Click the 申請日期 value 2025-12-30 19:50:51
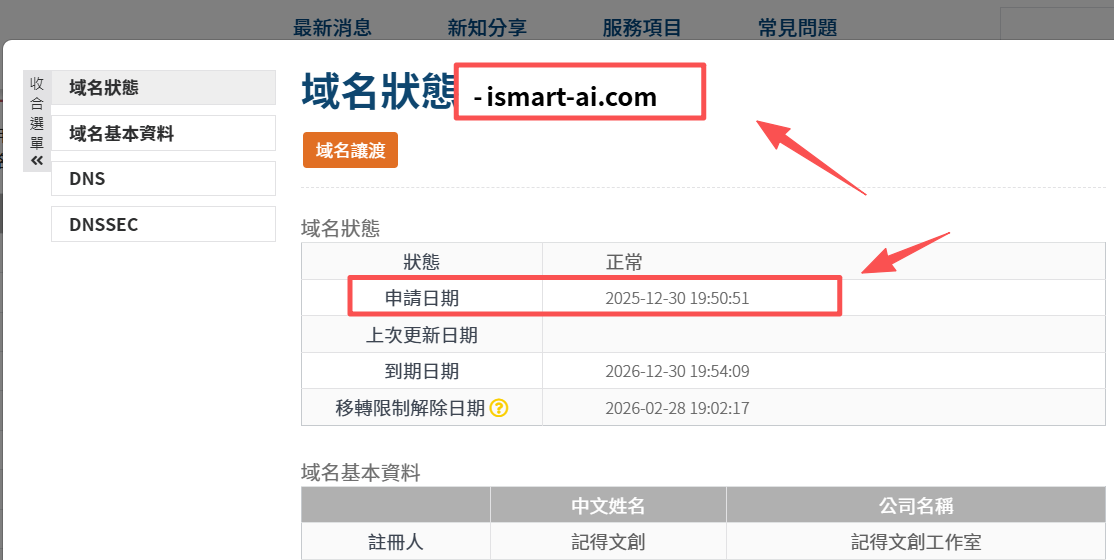 [677, 299]
